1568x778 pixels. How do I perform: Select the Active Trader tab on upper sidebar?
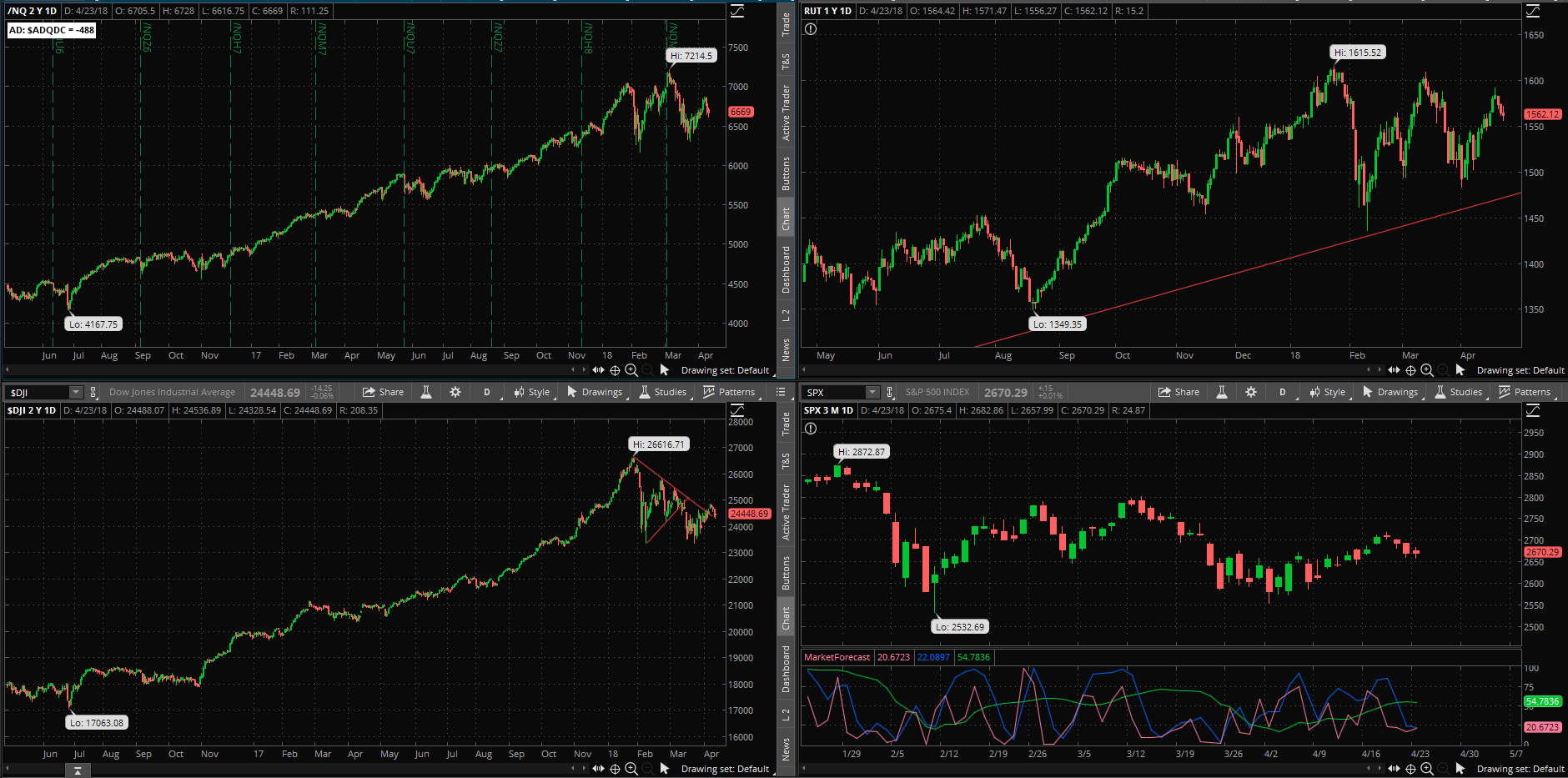pos(786,113)
